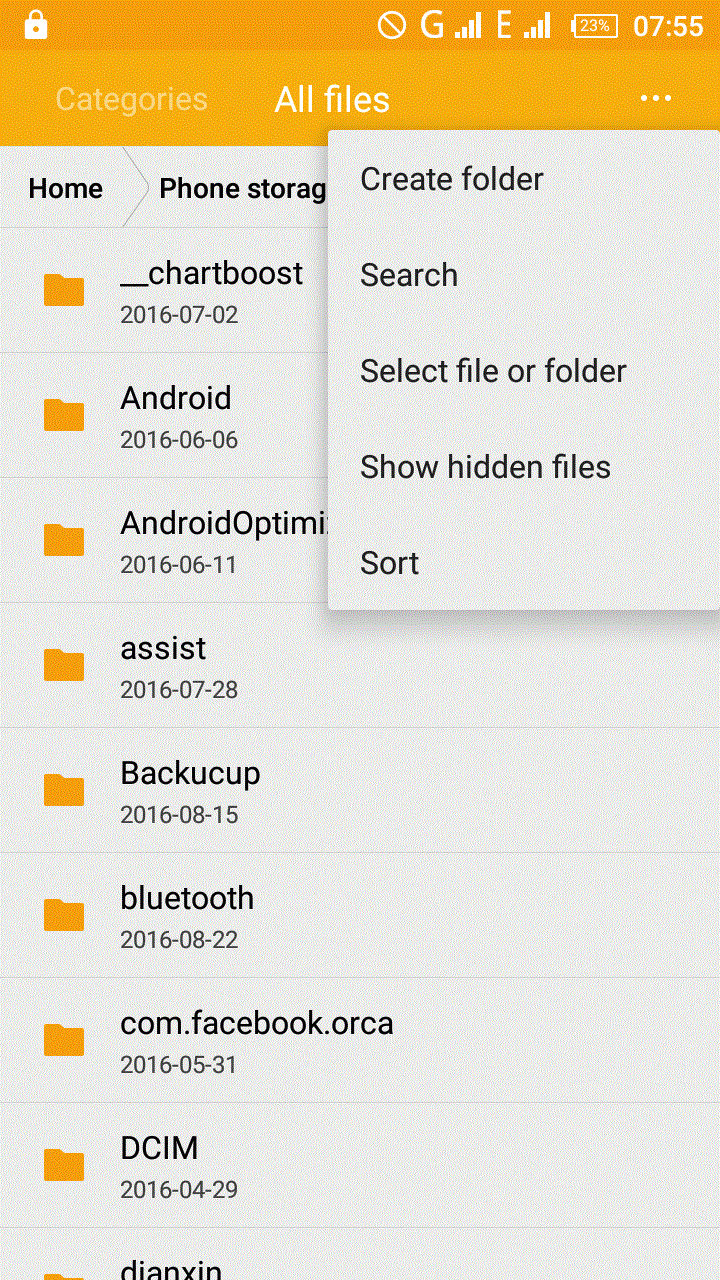
Task: Tap the com.facebook.orca folder icon
Action: (x=64, y=1040)
